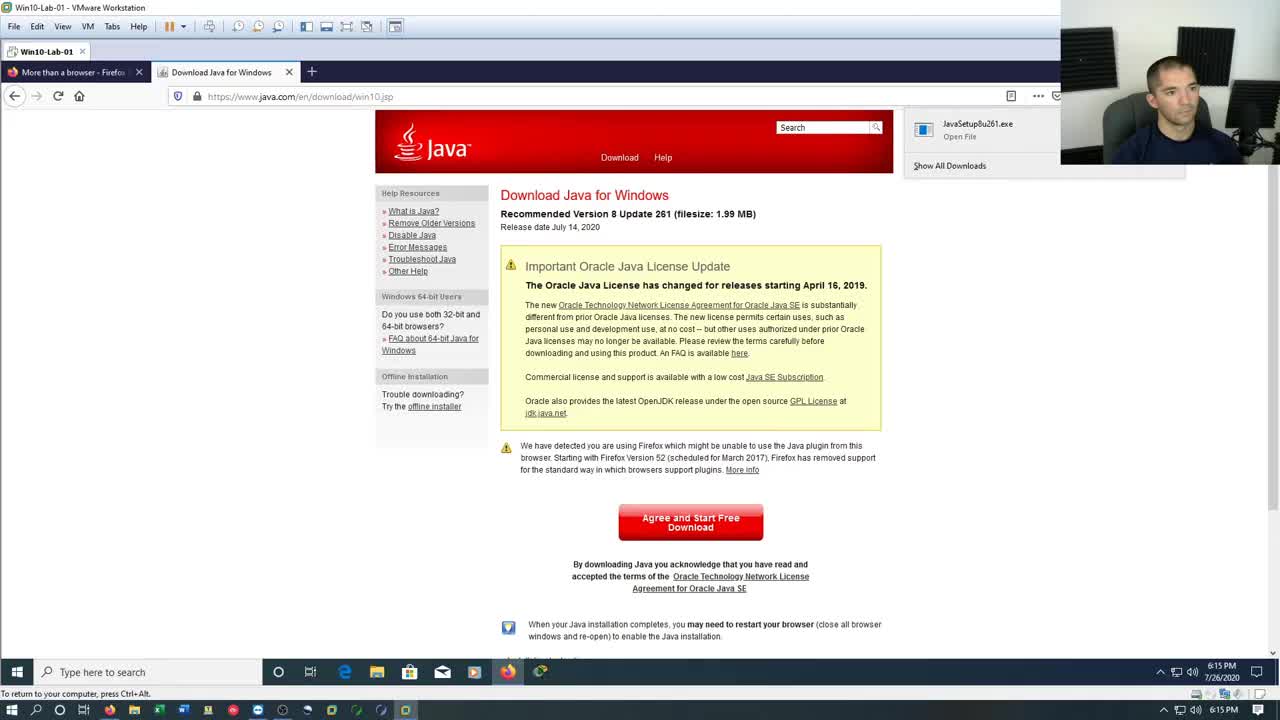The height and width of the screenshot is (720, 1280).
Task: Open 'What is Java?' help link
Action: (x=413, y=211)
